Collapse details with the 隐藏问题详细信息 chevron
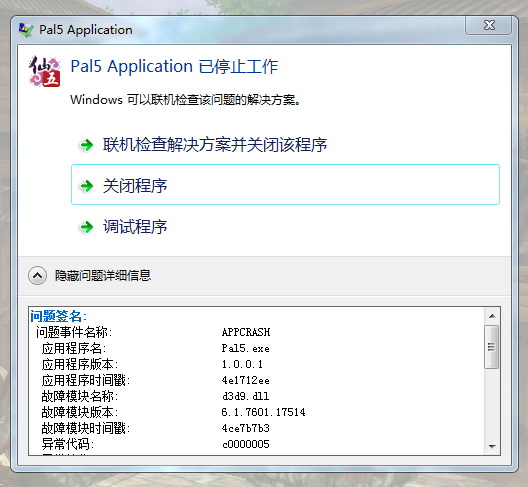The width and height of the screenshot is (528, 487). point(37,276)
